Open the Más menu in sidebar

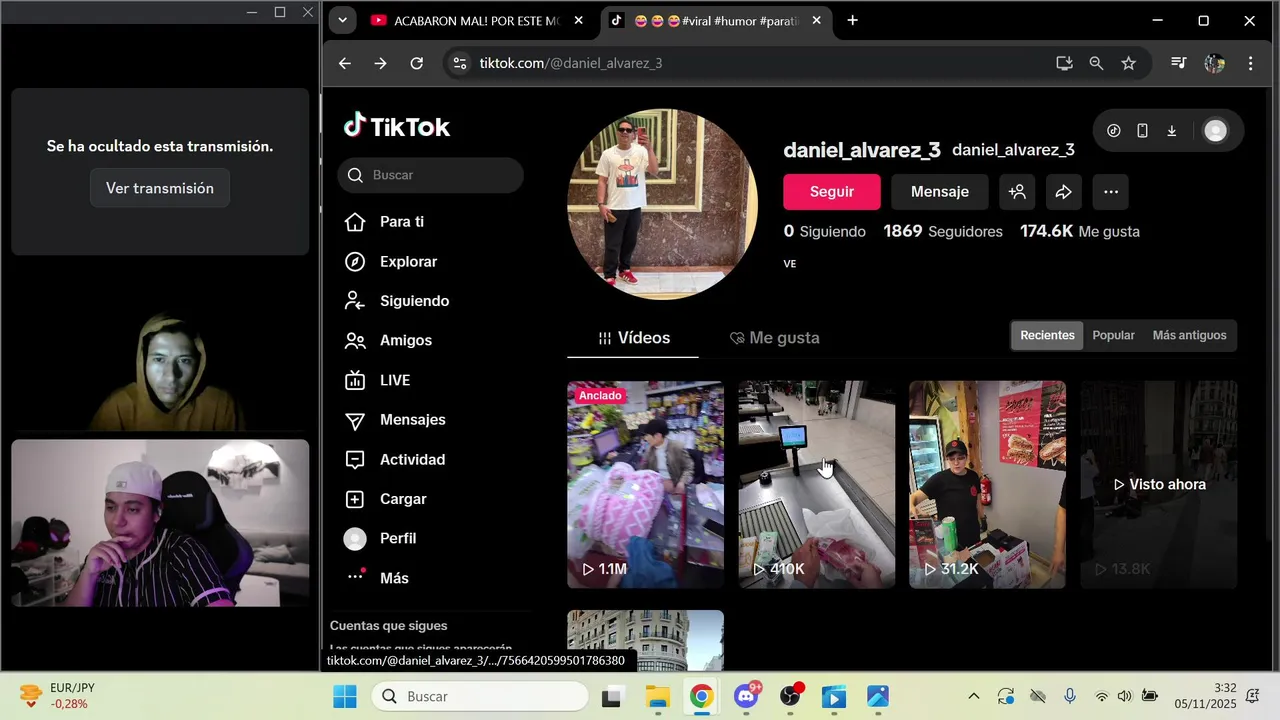[x=377, y=578]
